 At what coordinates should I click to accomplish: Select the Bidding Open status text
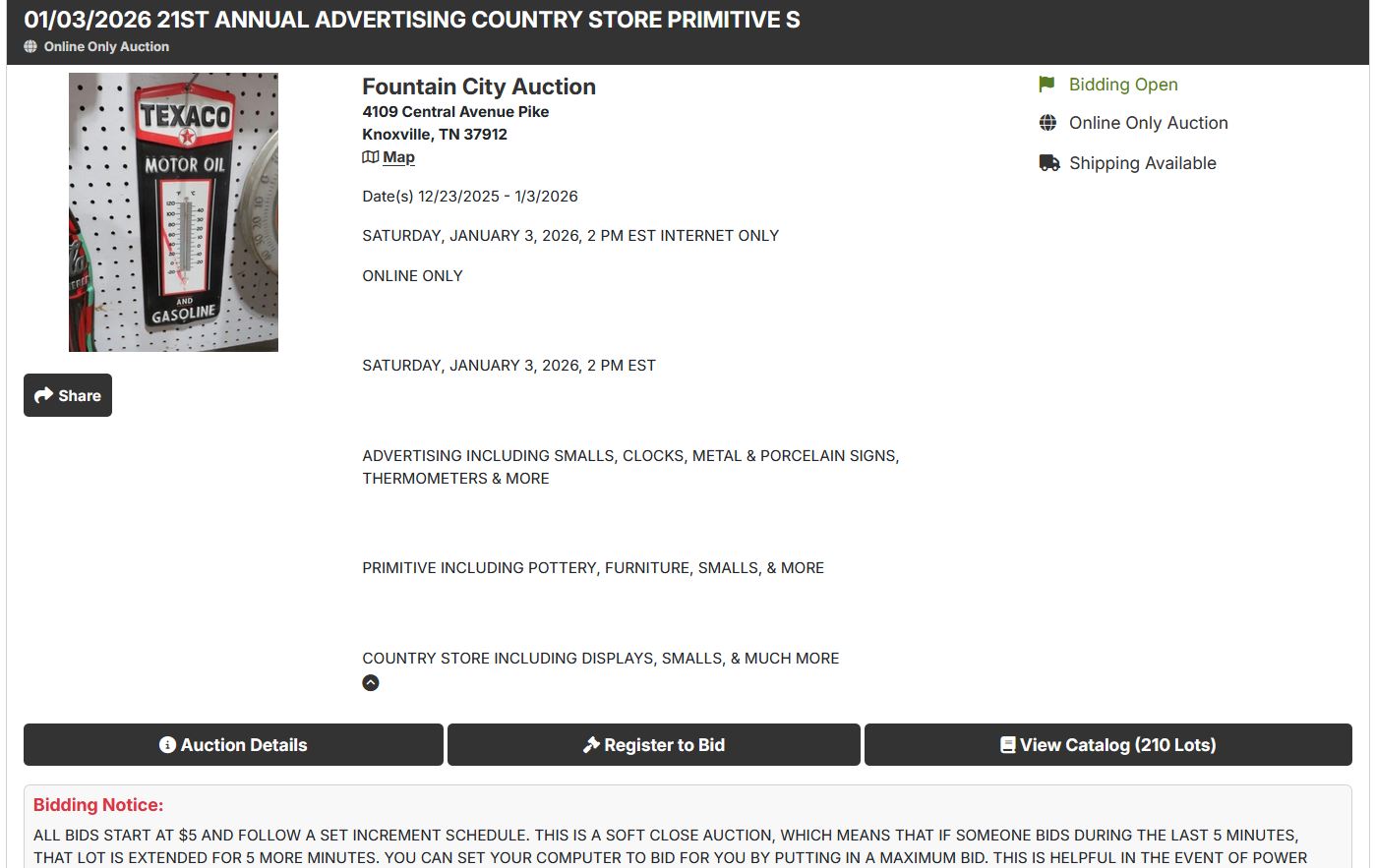pos(1123,85)
